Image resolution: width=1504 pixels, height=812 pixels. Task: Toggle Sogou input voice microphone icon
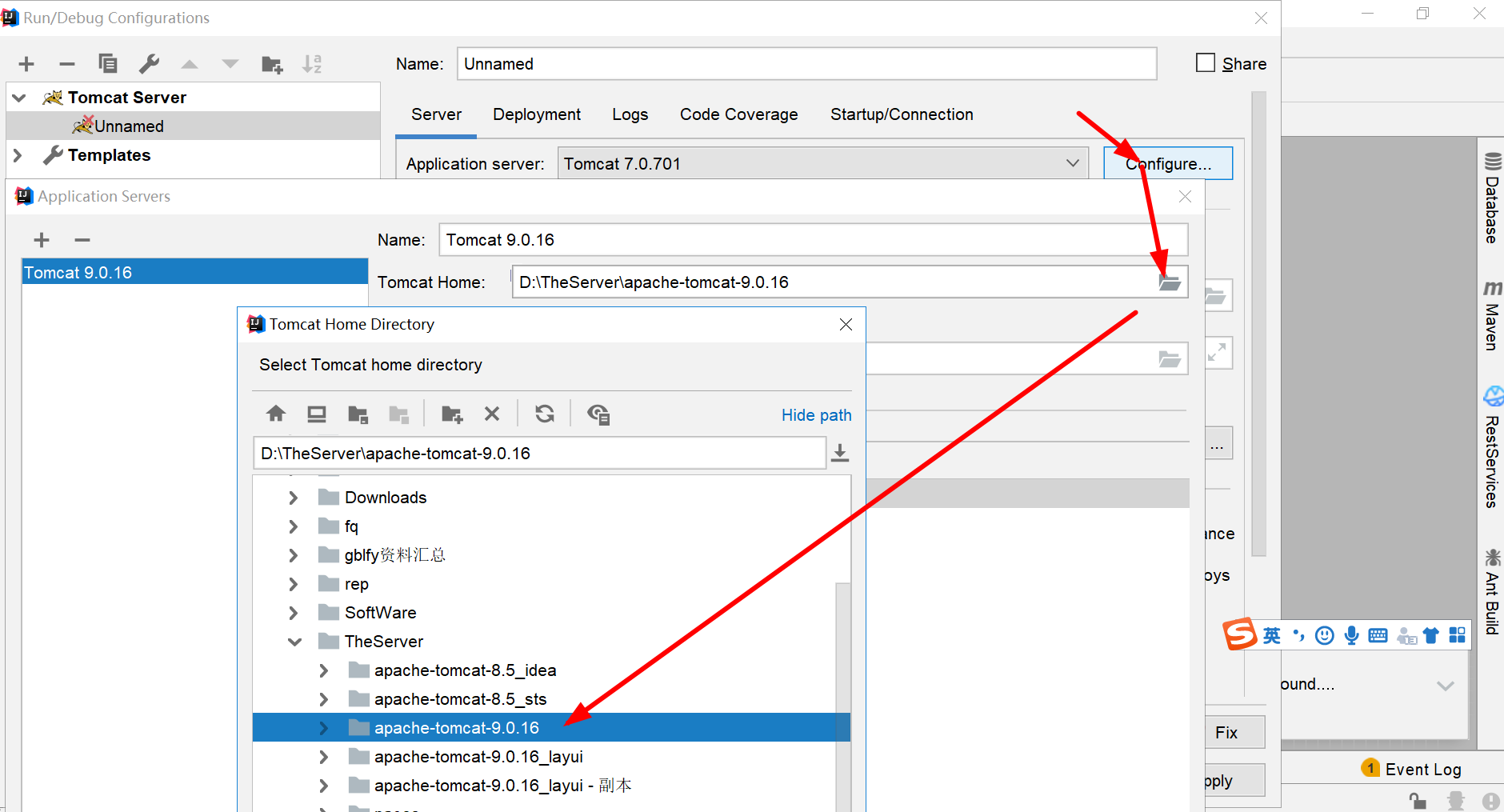(1351, 635)
